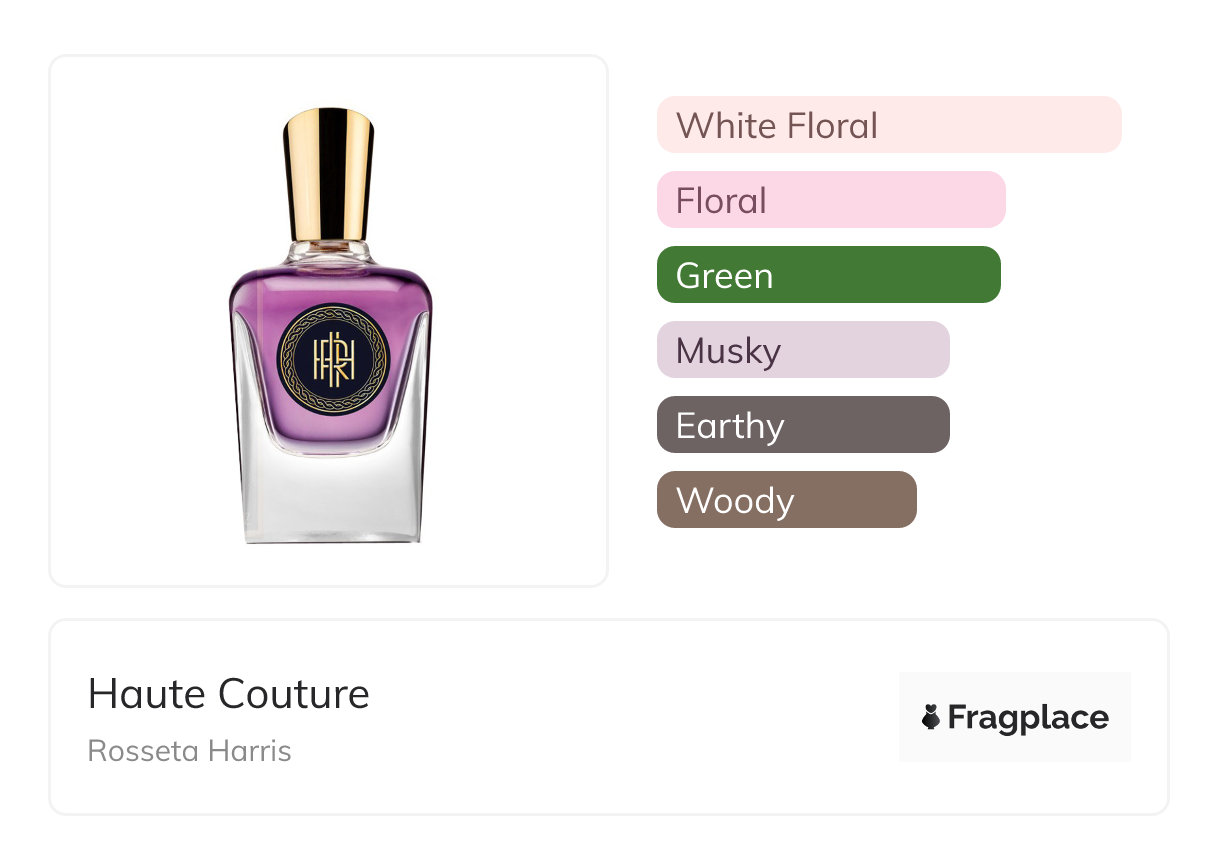This screenshot has height=864, width=1218.
Task: Click the gold cap of the perfume bottle
Action: (x=328, y=175)
